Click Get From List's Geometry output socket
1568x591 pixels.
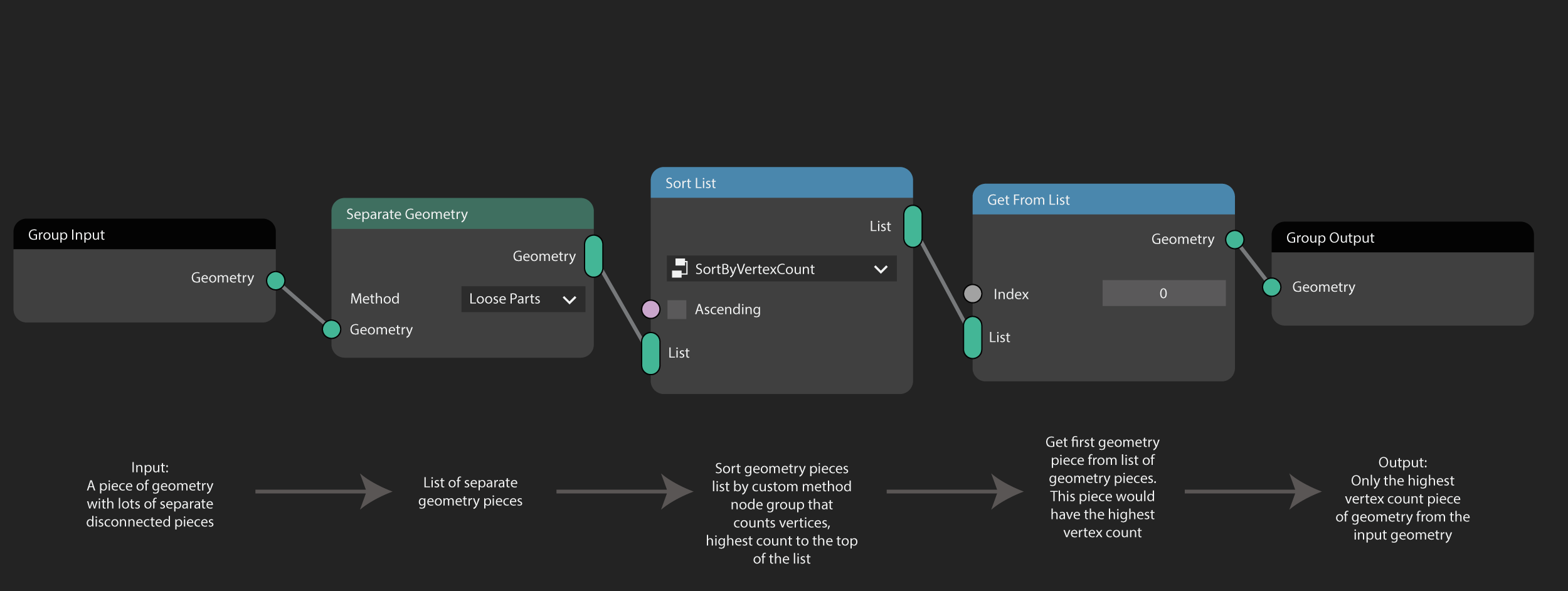1234,239
